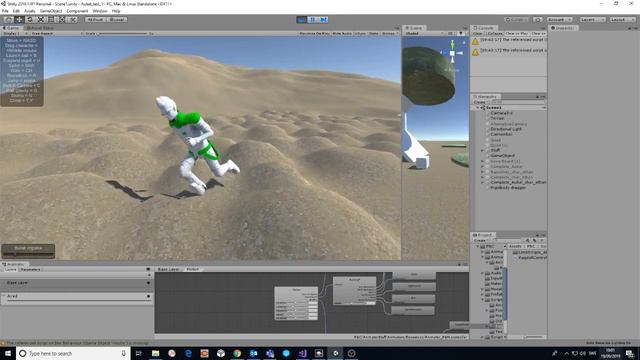Open the Layout dropdown
The image size is (640, 360).
[x=622, y=20]
